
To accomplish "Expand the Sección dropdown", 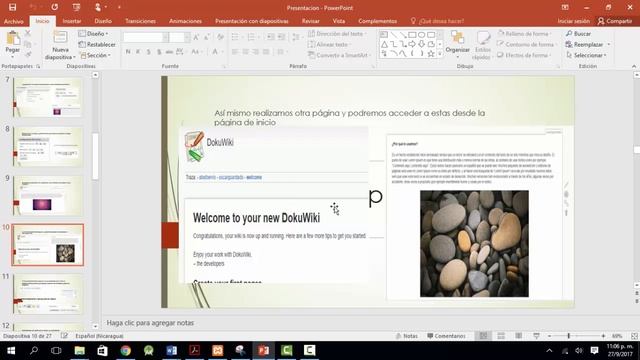I will (96, 55).
